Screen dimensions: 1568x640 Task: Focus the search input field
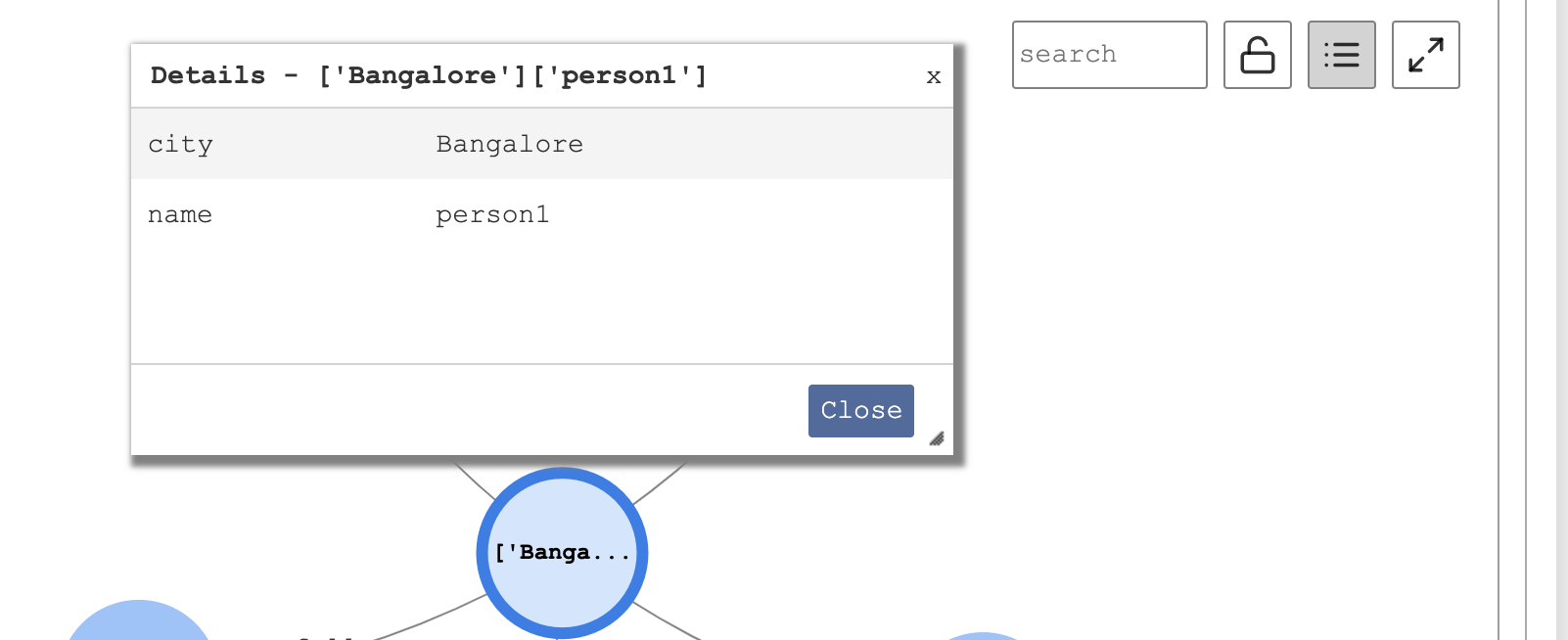[x=1110, y=55]
